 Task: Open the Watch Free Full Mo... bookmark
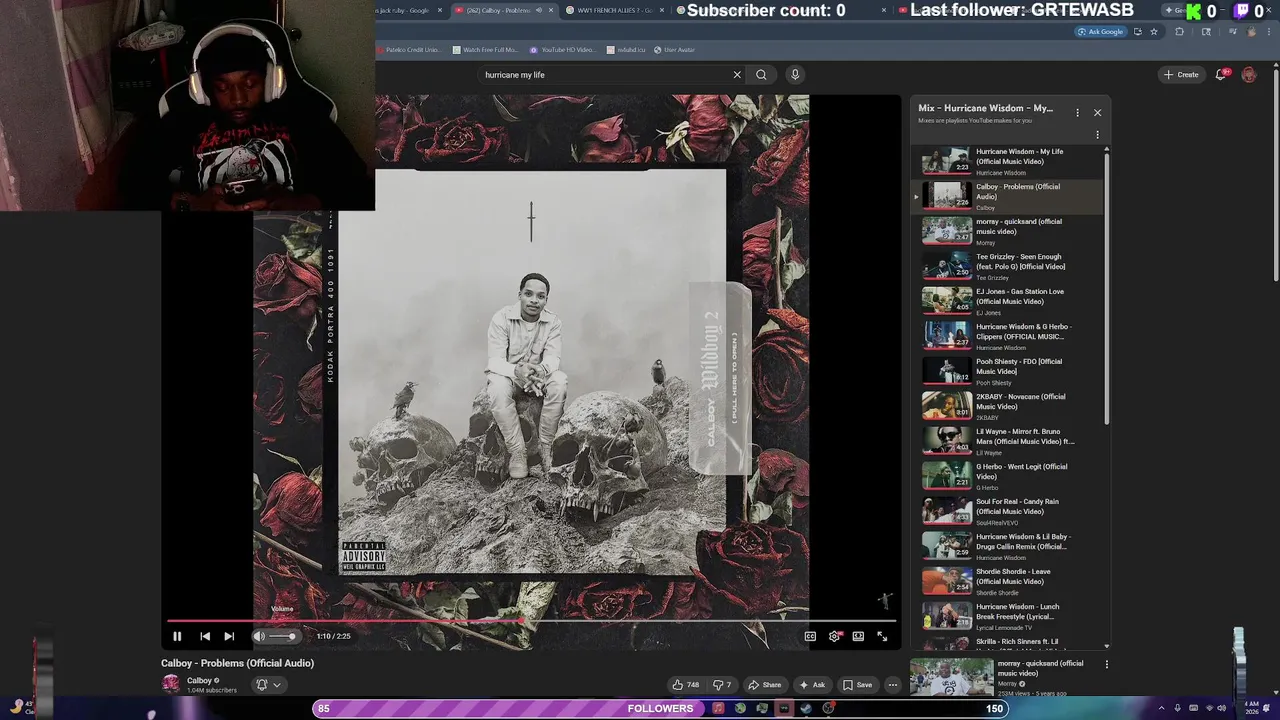pyautogui.click(x=486, y=50)
